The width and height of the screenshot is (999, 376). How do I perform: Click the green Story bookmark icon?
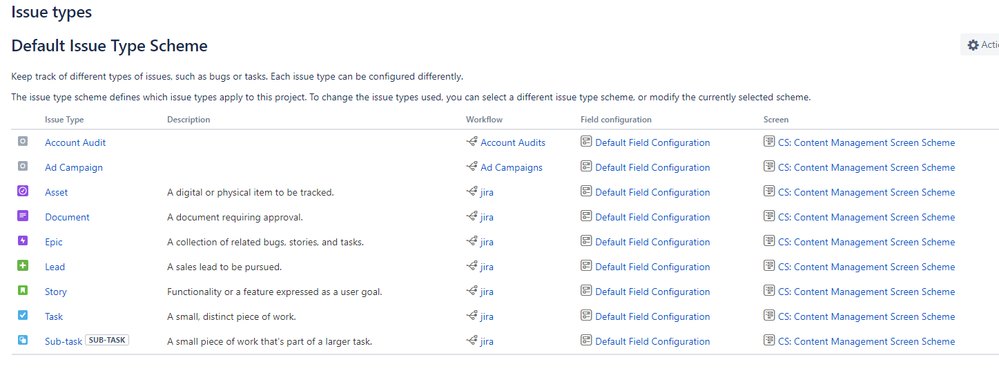(22, 291)
